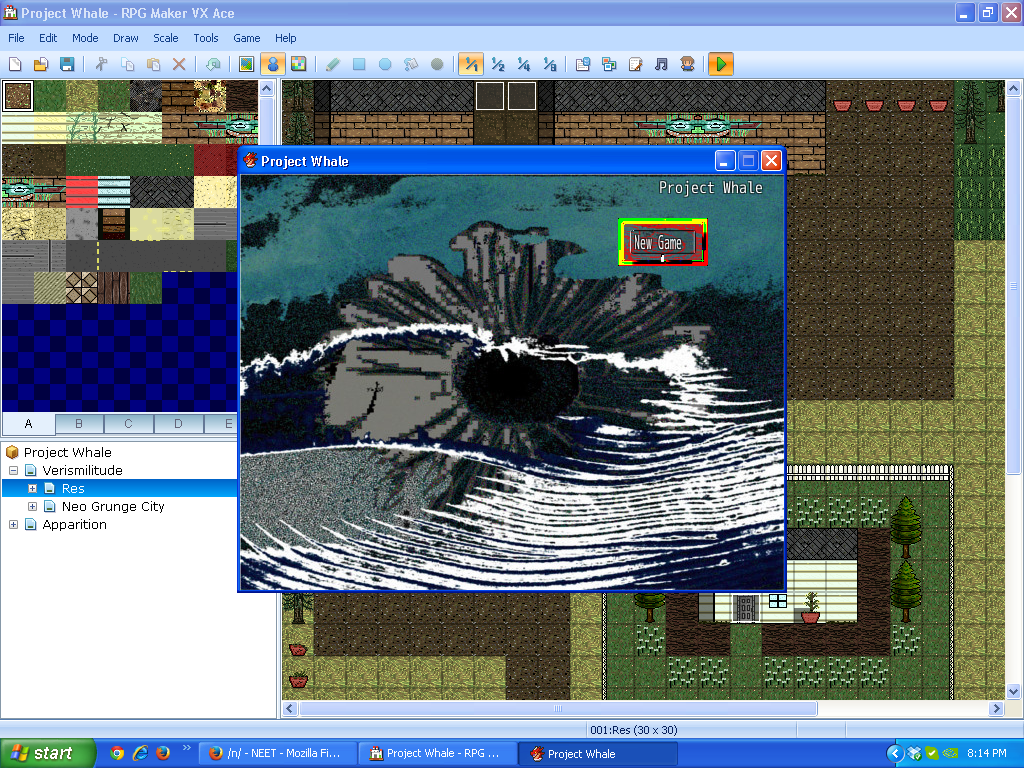Screen dimensions: 1024x768
Task: Click the map horizontal scroll right arrow
Action: 996,709
